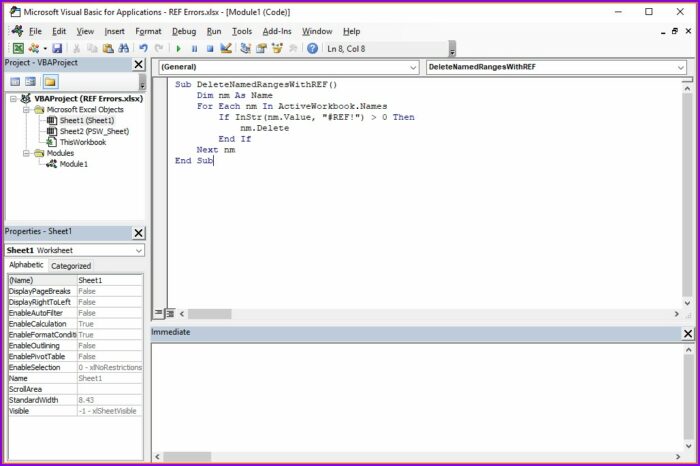This screenshot has width=700, height=466.
Task: Switch to the Alphabetic properties tab
Action: pyautogui.click(x=26, y=265)
